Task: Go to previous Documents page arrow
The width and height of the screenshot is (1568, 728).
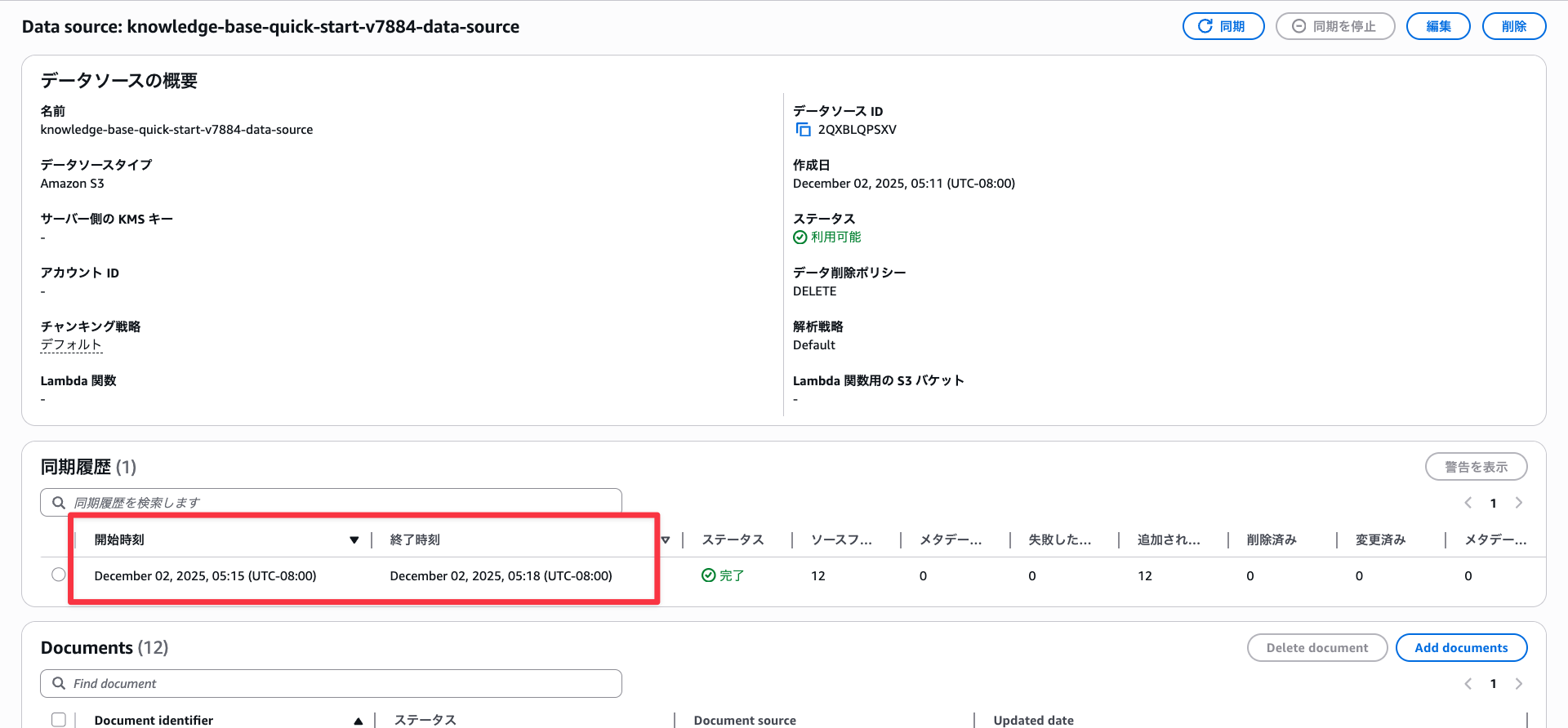Action: pos(1468,684)
